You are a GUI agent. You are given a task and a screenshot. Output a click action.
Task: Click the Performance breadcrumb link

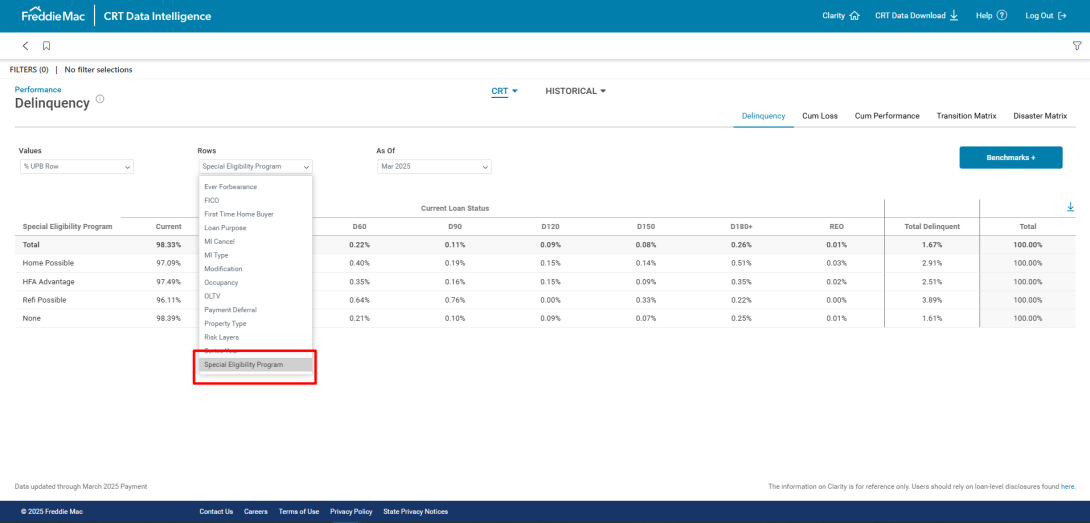[38, 90]
